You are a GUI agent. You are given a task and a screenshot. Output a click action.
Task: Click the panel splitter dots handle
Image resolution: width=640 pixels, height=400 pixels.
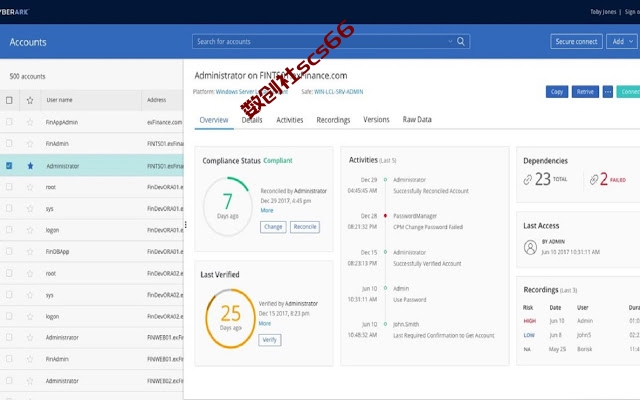tap(186, 224)
